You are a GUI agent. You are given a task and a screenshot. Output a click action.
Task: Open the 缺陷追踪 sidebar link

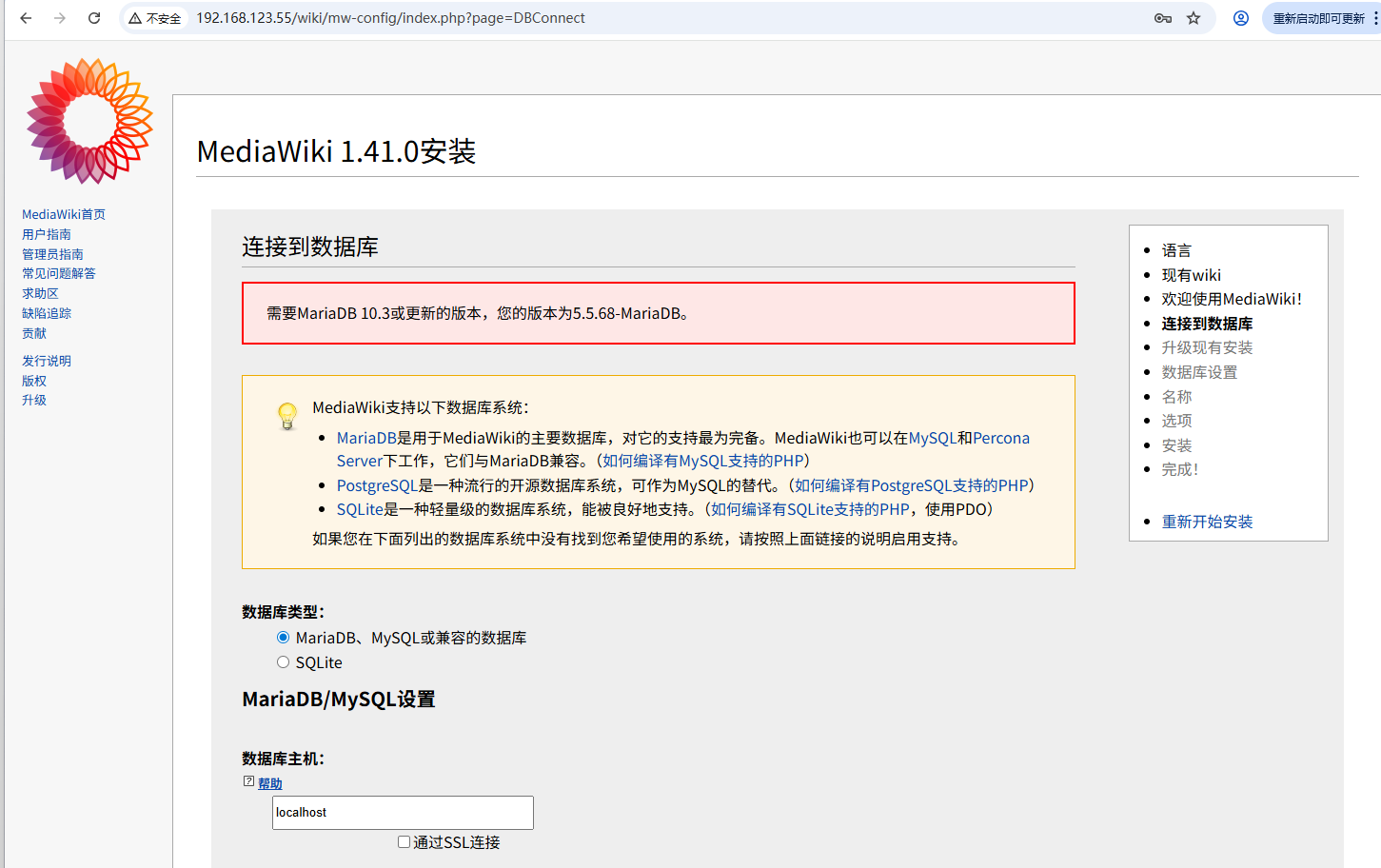point(47,313)
